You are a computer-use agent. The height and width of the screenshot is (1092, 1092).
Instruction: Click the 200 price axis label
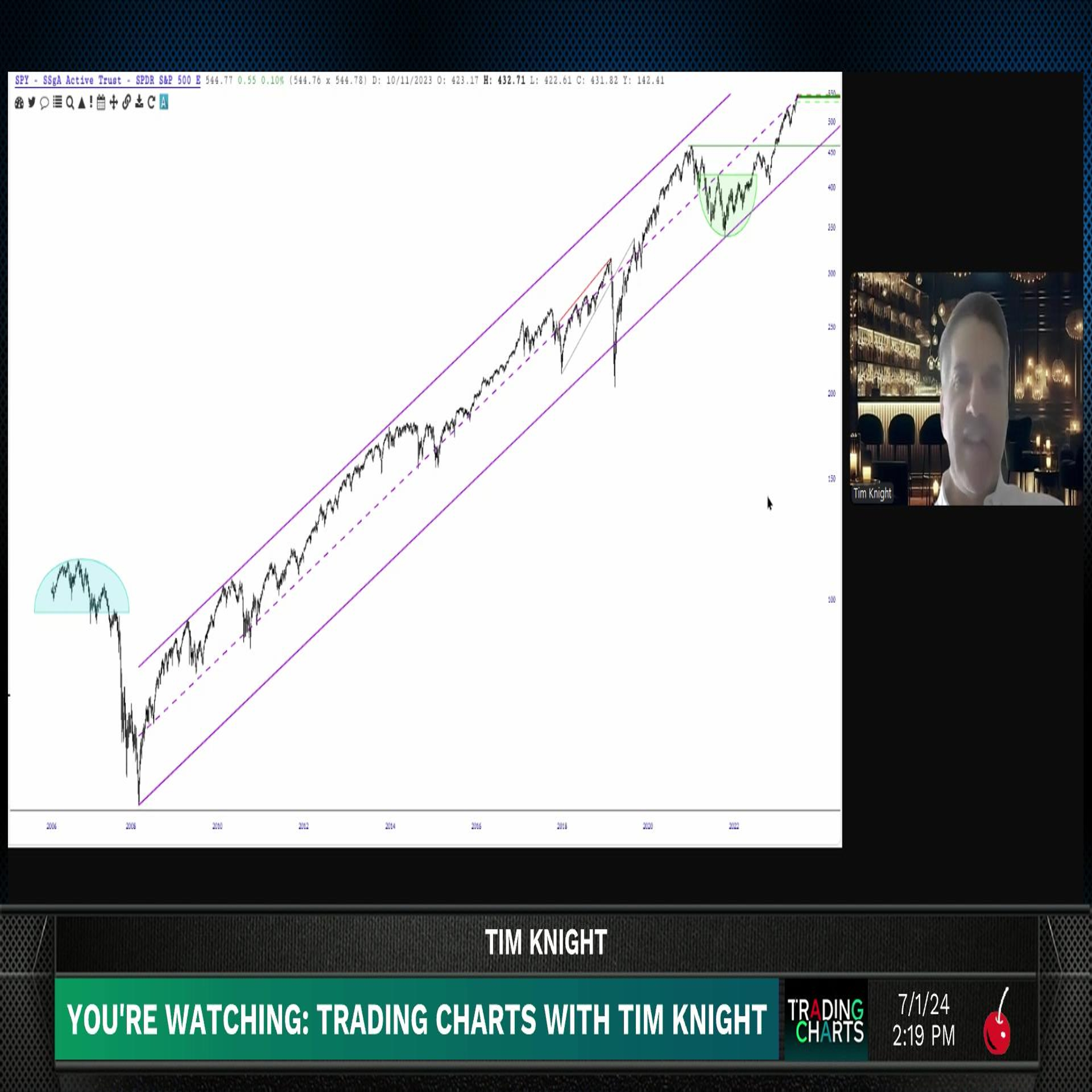[831, 393]
